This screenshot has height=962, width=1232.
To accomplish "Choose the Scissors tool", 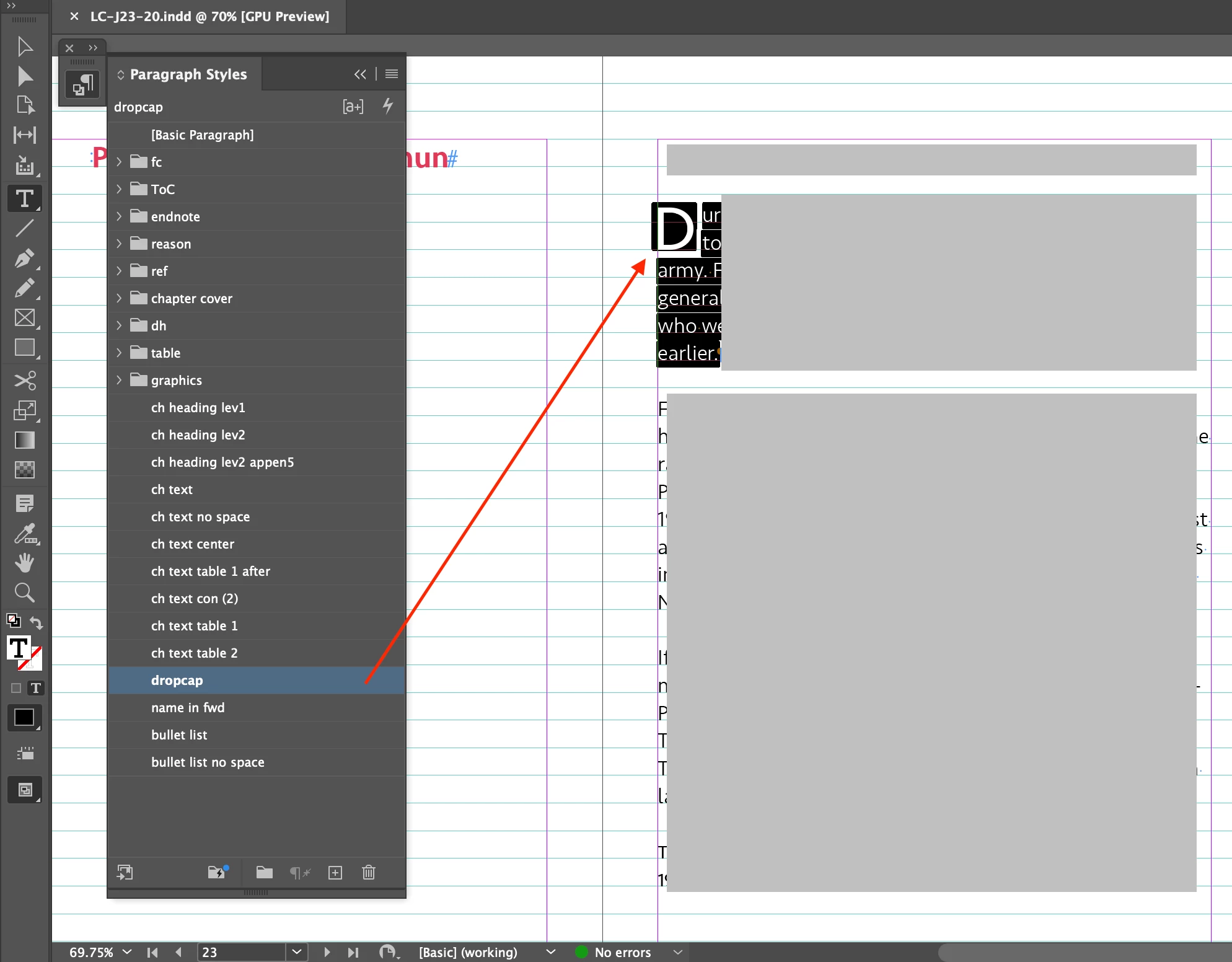I will (24, 380).
